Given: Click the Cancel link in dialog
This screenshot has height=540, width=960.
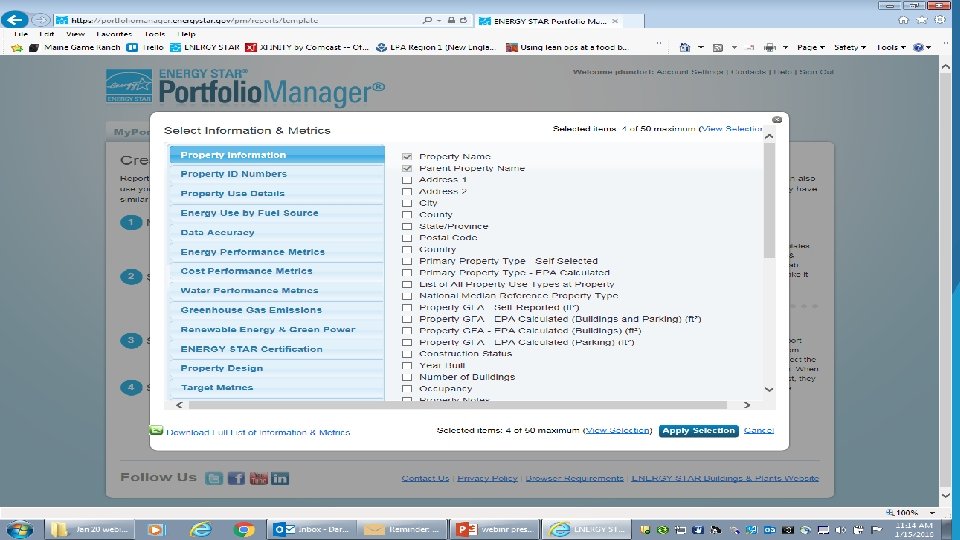Looking at the screenshot, I should (x=759, y=430).
